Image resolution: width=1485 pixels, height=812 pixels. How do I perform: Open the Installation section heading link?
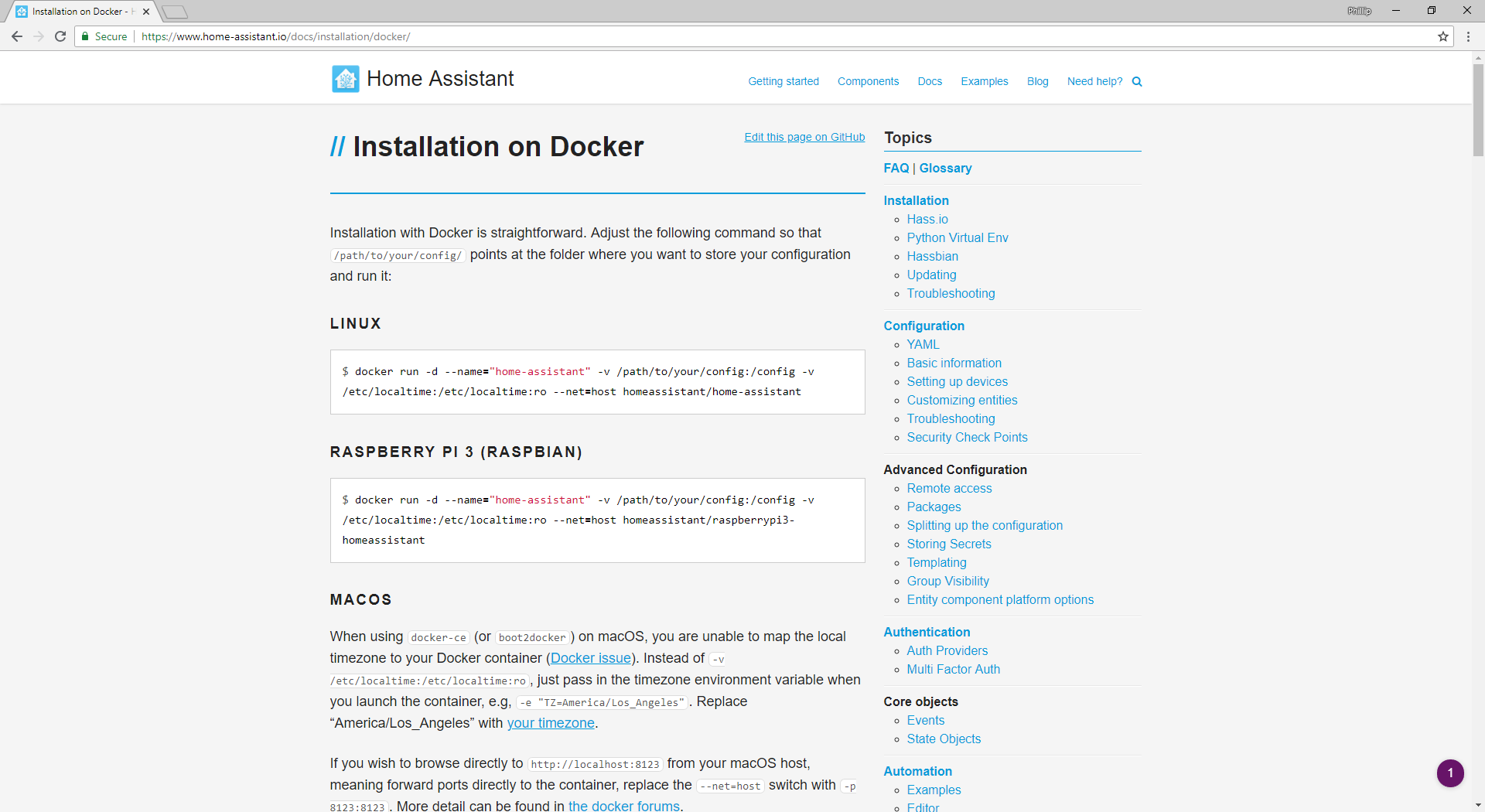[916, 200]
